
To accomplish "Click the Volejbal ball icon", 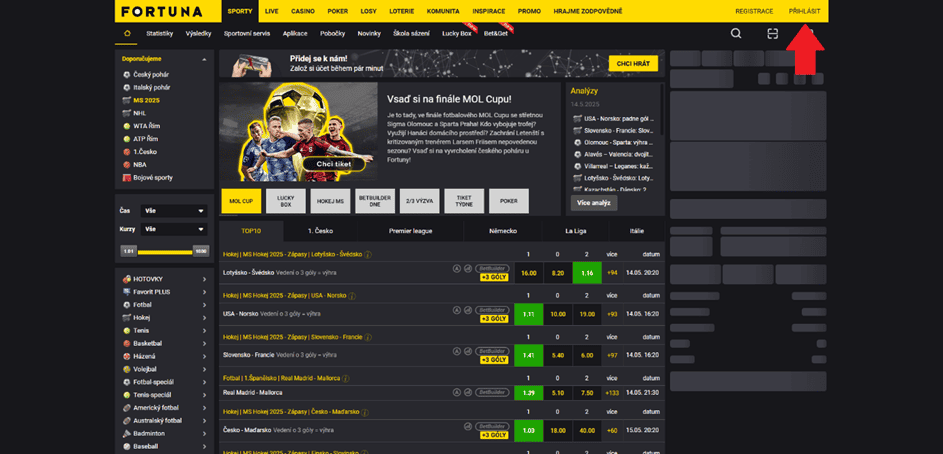I will 126,369.
